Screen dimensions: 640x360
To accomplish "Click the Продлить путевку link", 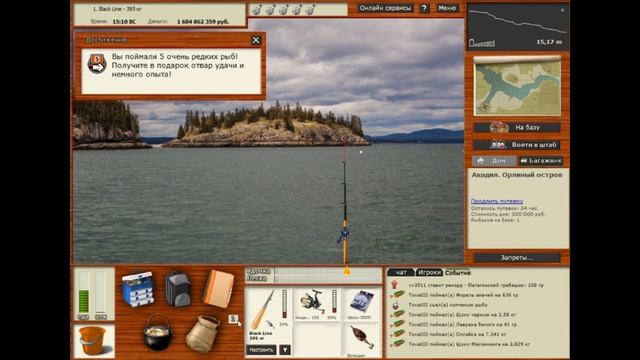I will coord(497,201).
